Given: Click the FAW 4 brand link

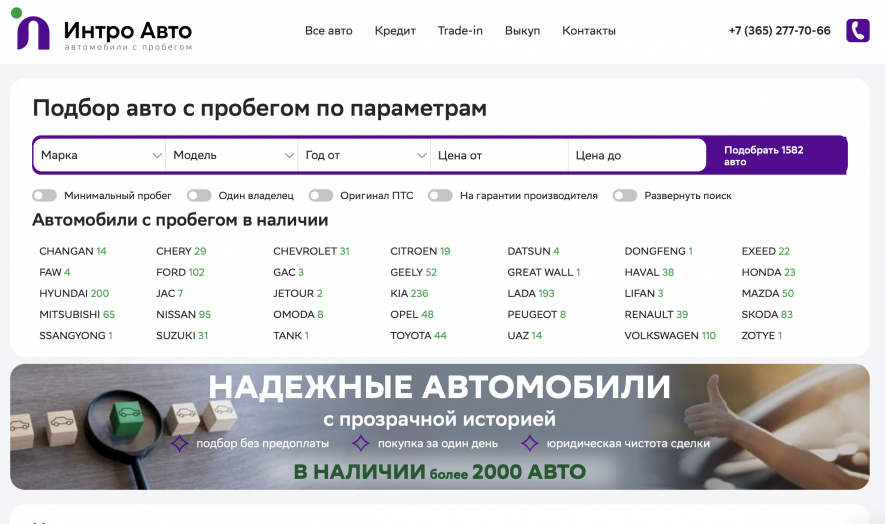Looking at the screenshot, I should tap(55, 272).
